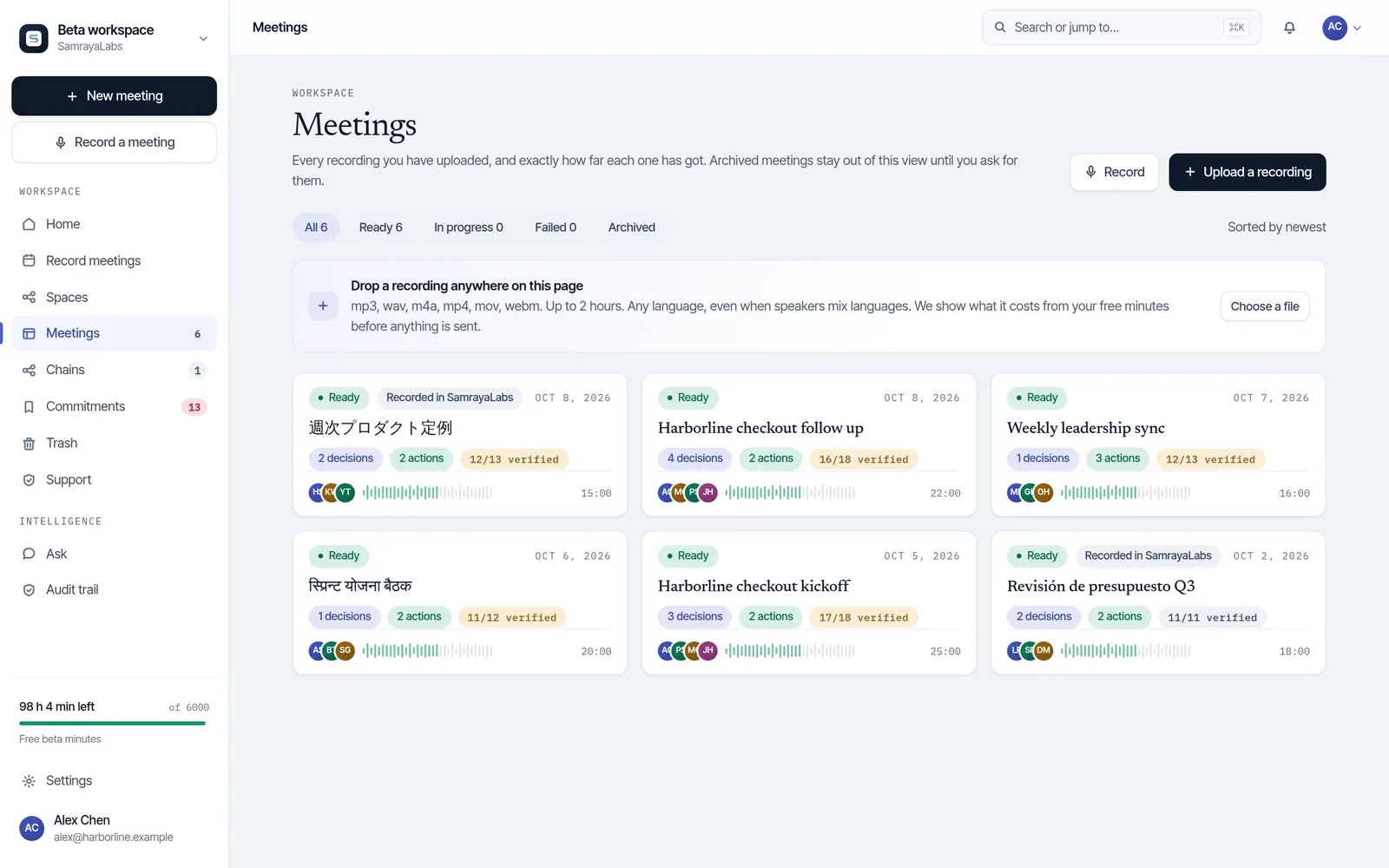Click Sorted by newest sort control
1389x868 pixels.
coord(1276,227)
